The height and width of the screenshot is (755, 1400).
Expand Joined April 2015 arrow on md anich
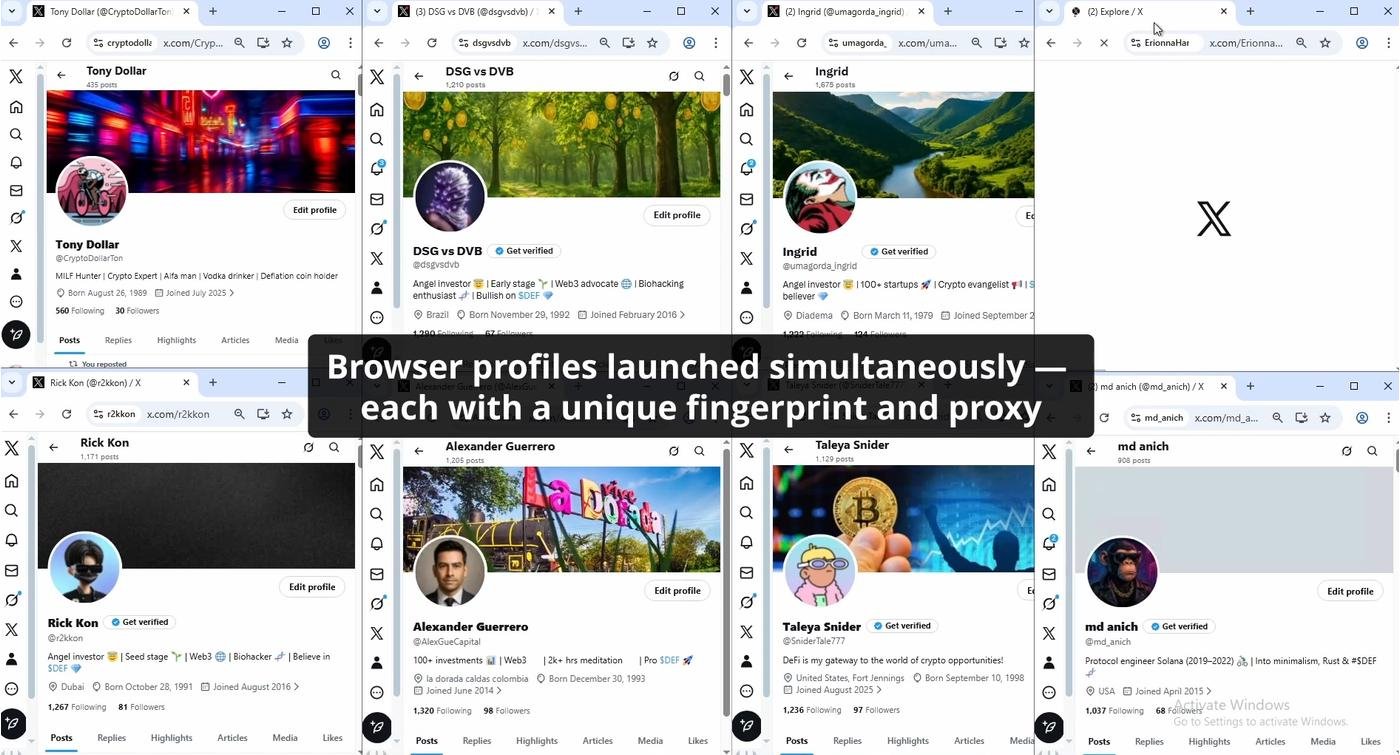click(1209, 691)
